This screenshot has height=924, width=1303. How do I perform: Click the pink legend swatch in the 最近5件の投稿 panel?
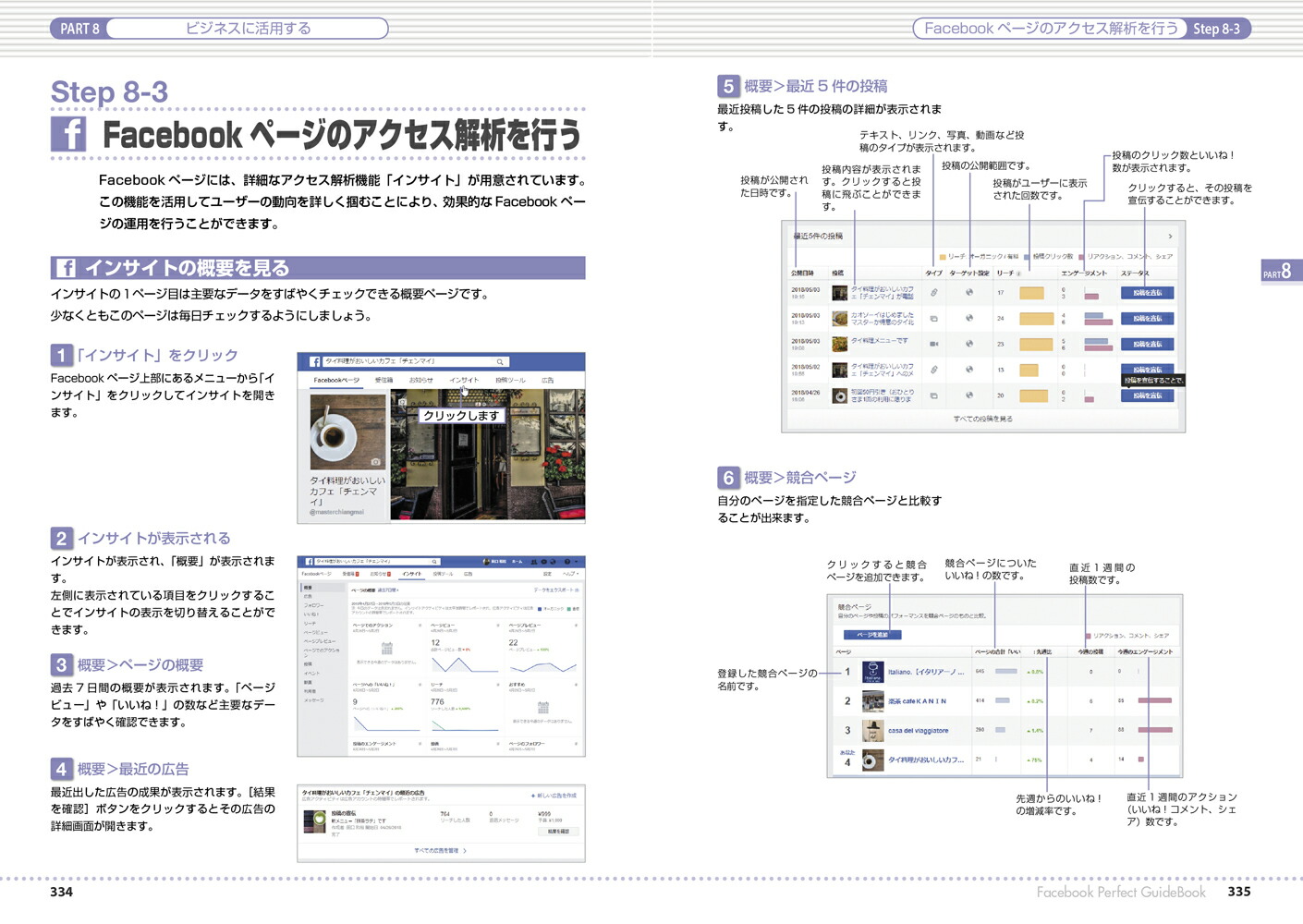click(1082, 257)
